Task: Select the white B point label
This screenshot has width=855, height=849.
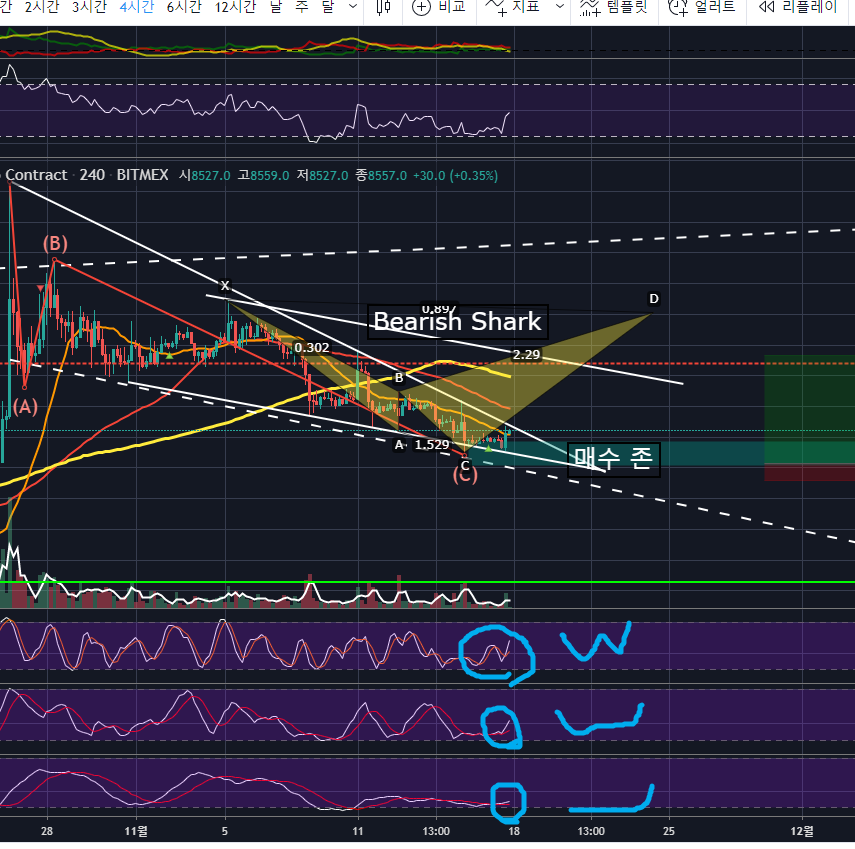Action: pyautogui.click(x=399, y=378)
